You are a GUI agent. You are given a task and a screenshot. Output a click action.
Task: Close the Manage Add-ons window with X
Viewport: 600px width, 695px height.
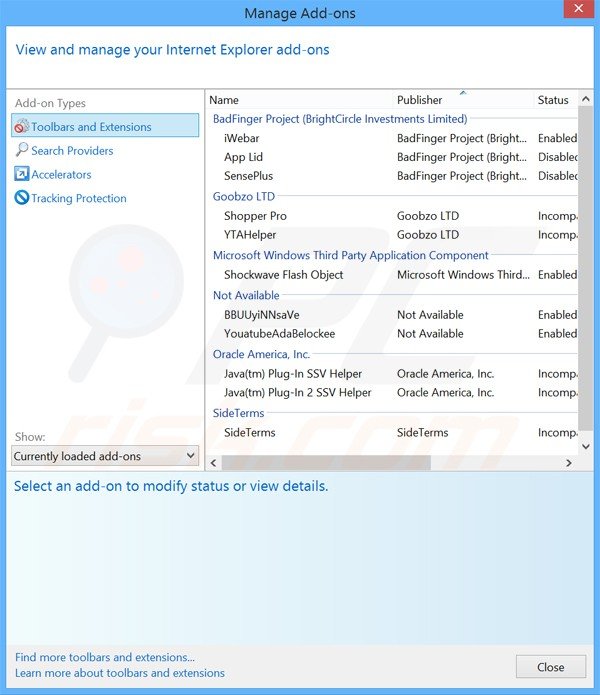(x=578, y=8)
